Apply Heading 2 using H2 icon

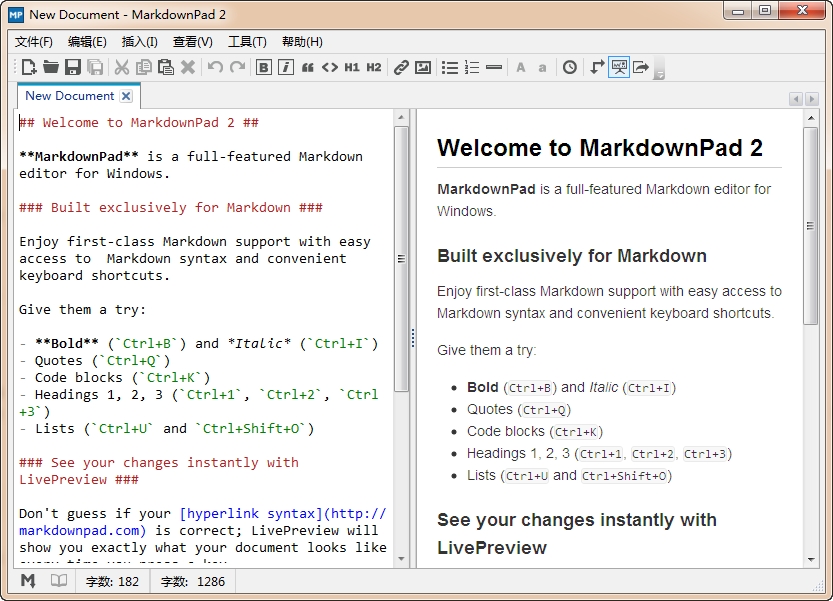click(x=374, y=67)
